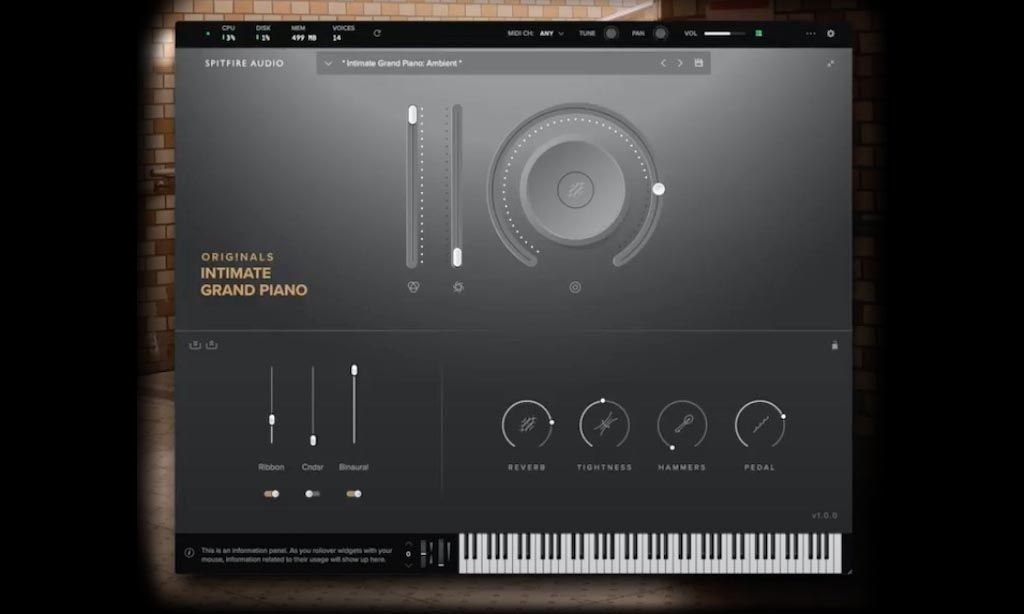
Task: Click the PEDAL knob
Action: pos(760,425)
